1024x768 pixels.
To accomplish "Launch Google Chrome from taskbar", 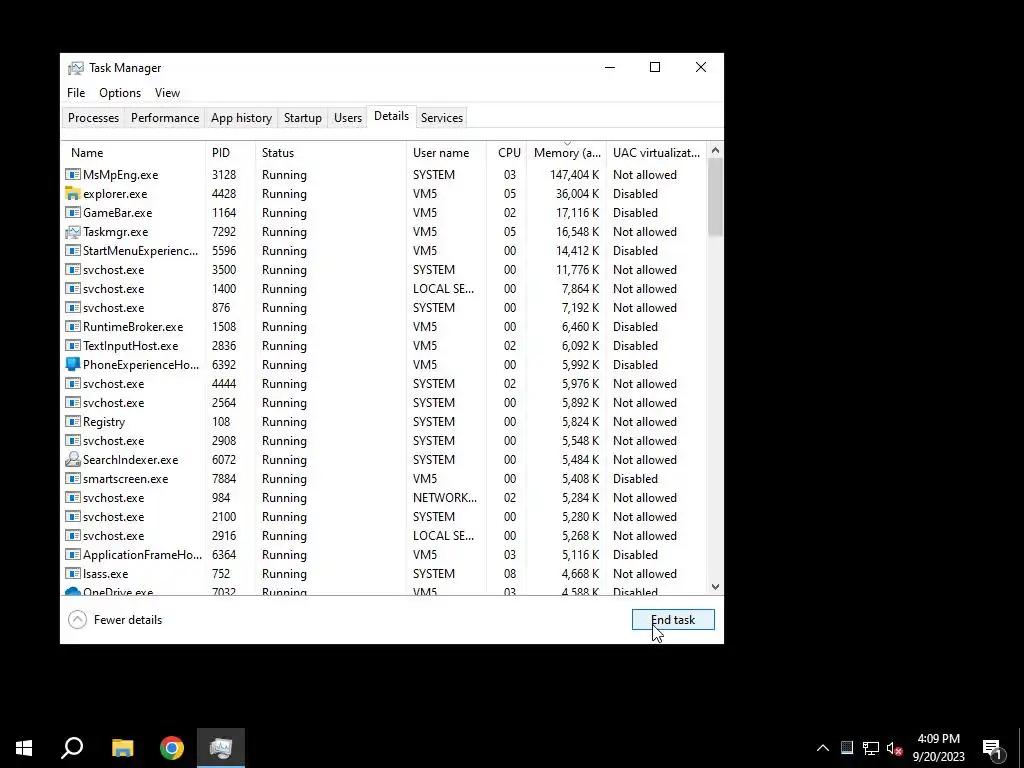I will (x=172, y=748).
